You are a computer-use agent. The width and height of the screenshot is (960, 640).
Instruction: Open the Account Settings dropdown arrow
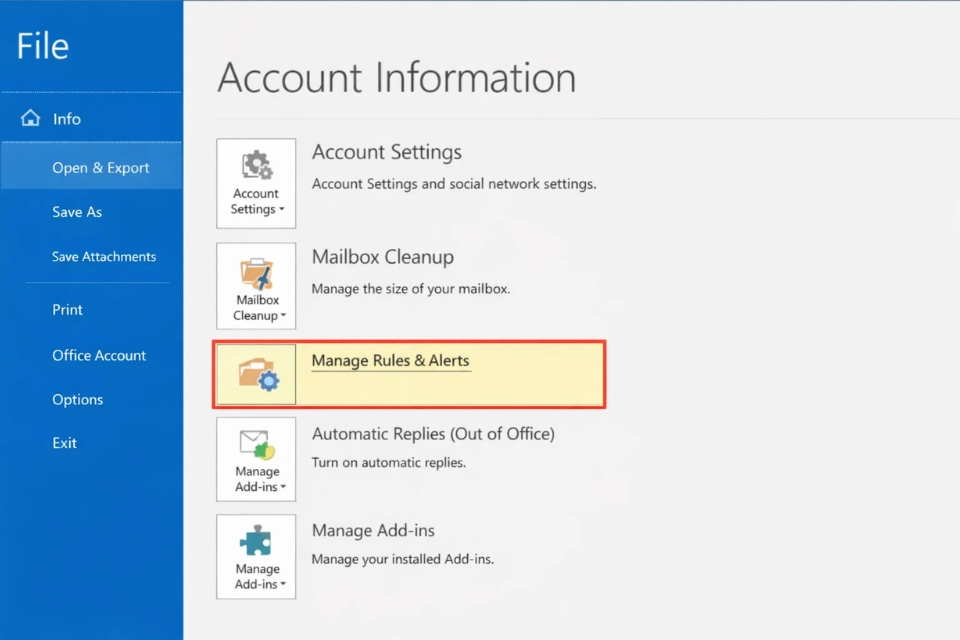coord(281,210)
